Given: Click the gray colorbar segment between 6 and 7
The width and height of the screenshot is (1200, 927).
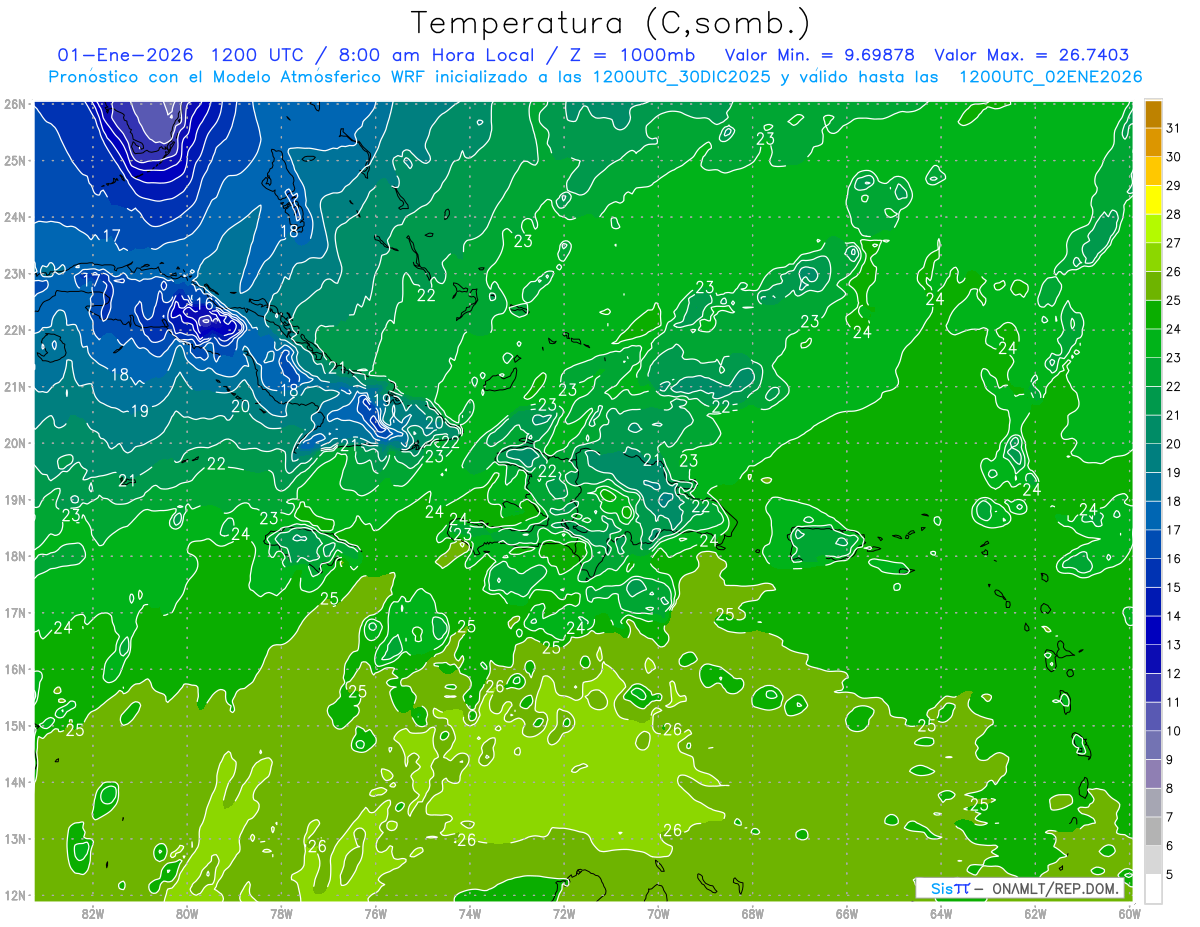Looking at the screenshot, I should tap(1153, 832).
